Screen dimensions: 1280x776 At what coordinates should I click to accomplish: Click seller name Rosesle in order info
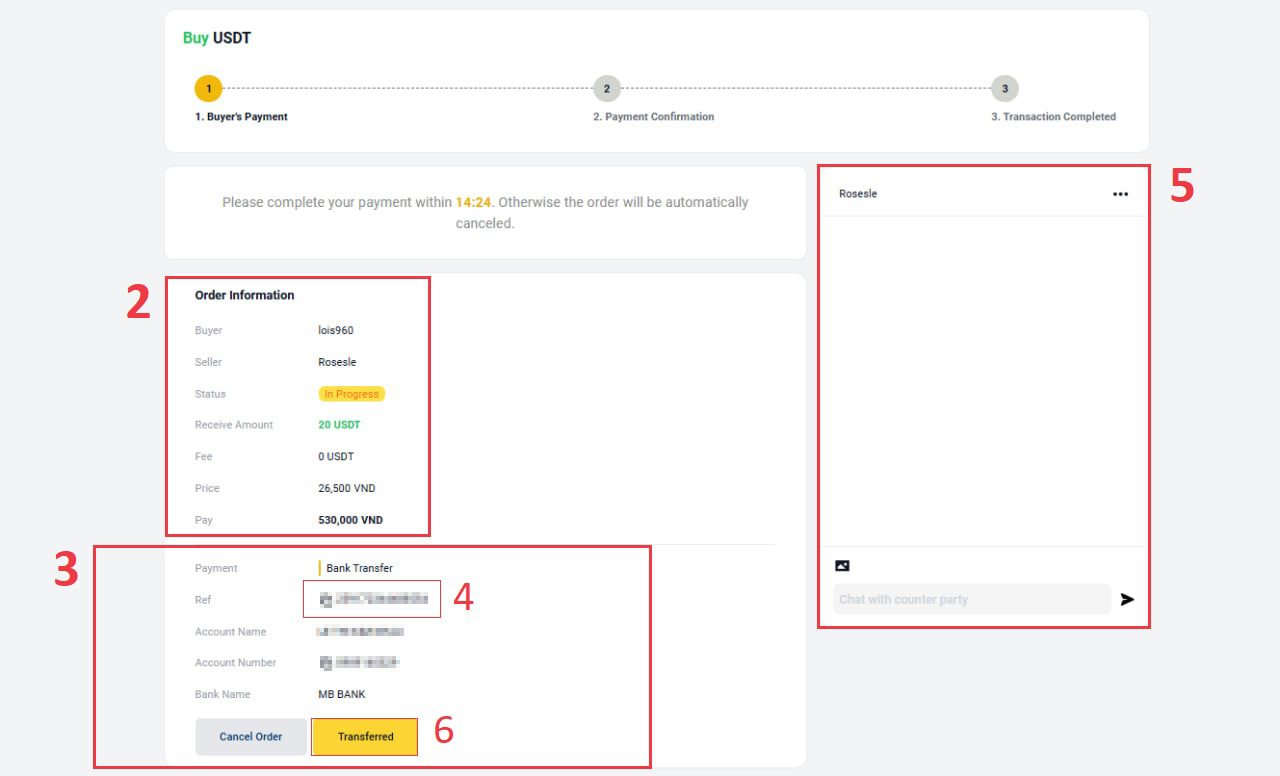337,362
